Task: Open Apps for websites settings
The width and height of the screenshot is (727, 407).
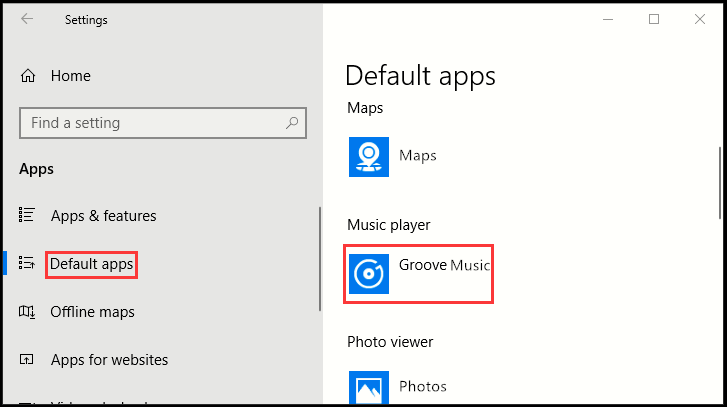Action: click(109, 360)
